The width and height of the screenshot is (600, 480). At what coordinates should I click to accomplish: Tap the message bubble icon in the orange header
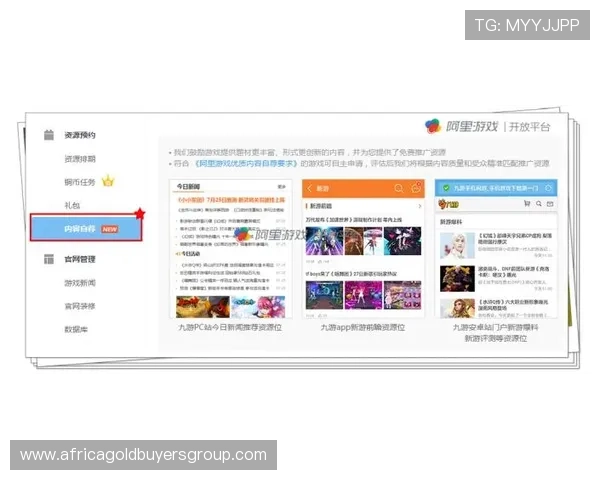416,188
